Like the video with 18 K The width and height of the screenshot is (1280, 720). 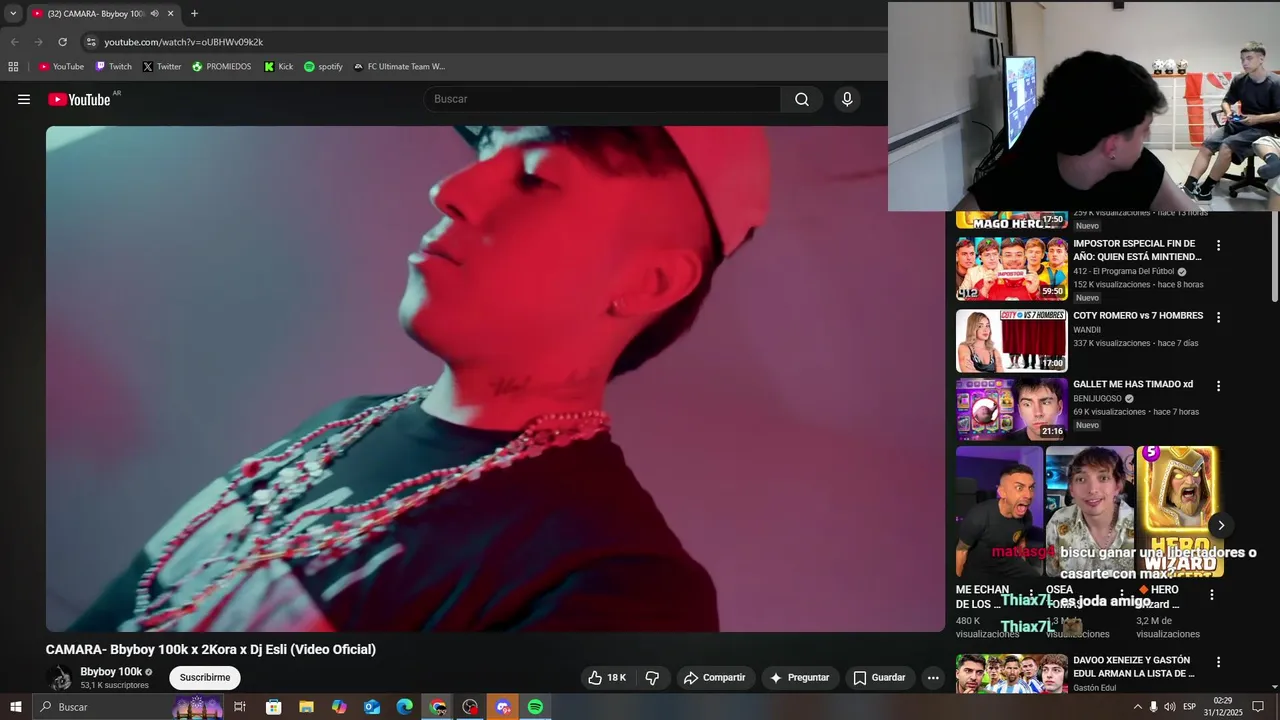coord(607,678)
